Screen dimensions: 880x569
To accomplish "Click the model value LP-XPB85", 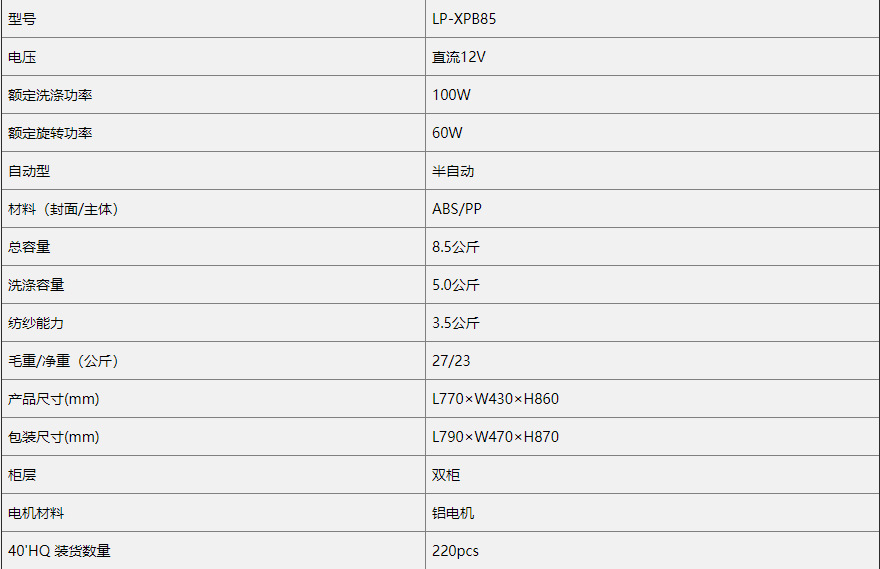I will point(464,19).
